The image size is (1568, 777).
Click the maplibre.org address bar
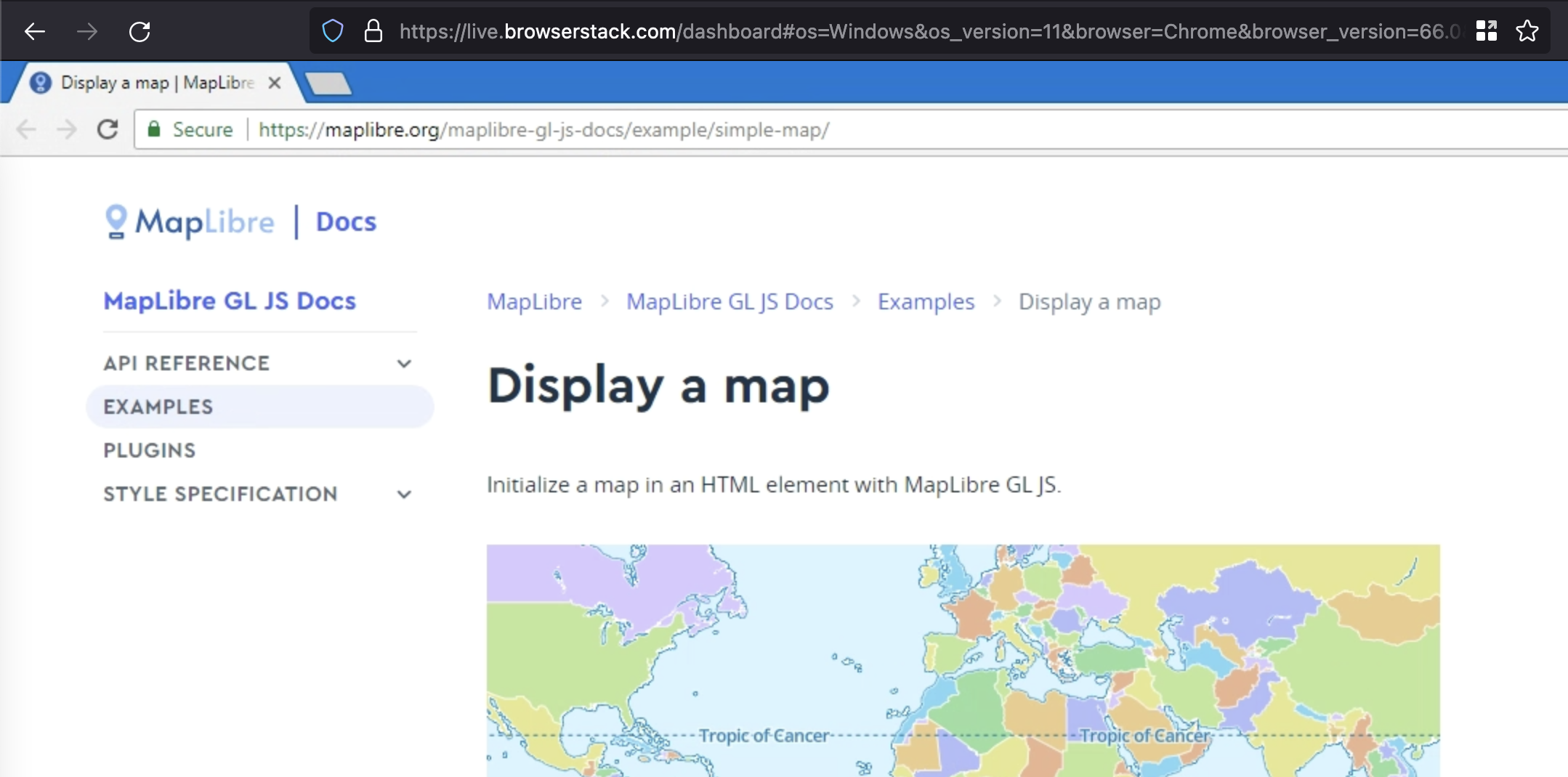(850, 130)
